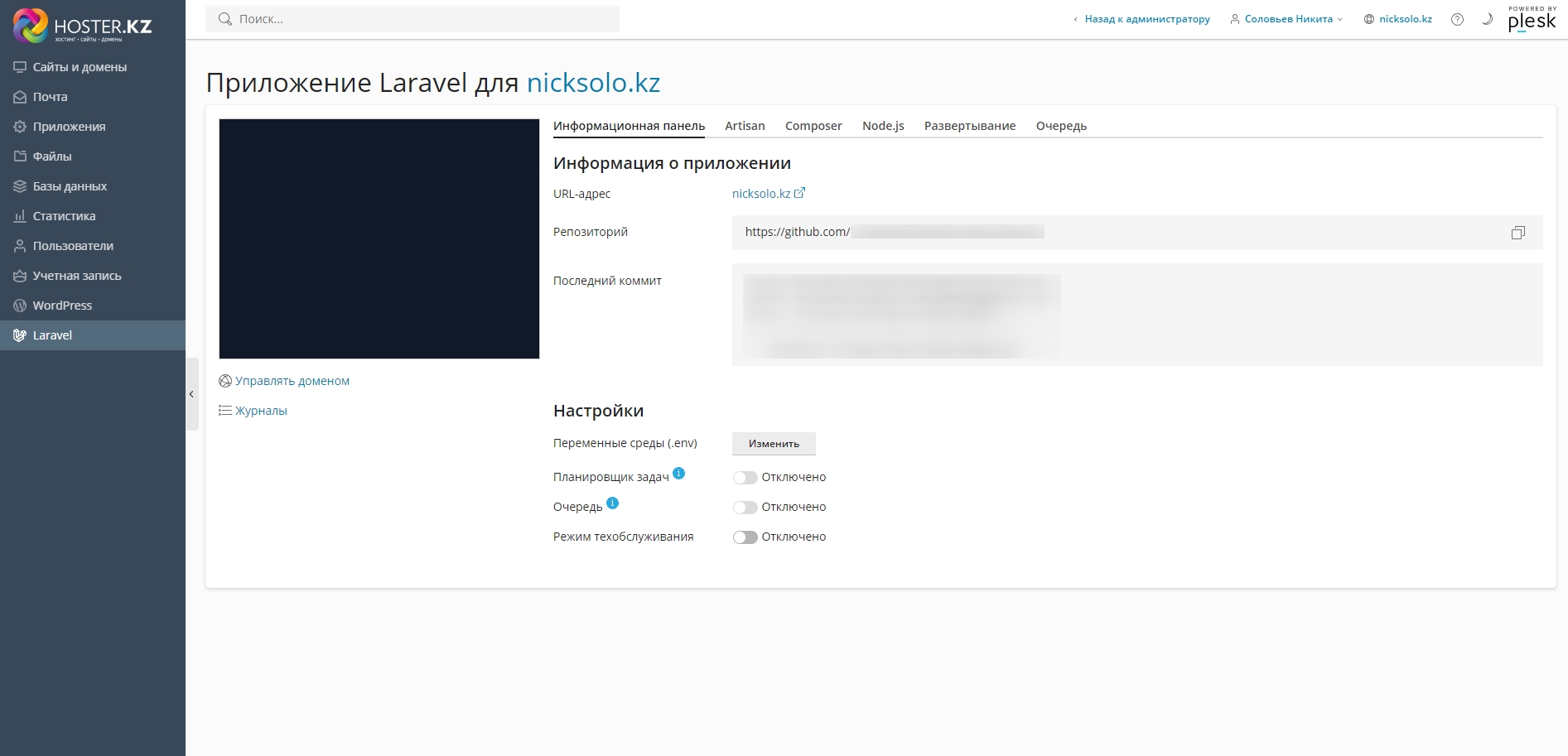The height and width of the screenshot is (756, 1568).
Task: Open WordPress sidebar item
Action: [93, 306]
